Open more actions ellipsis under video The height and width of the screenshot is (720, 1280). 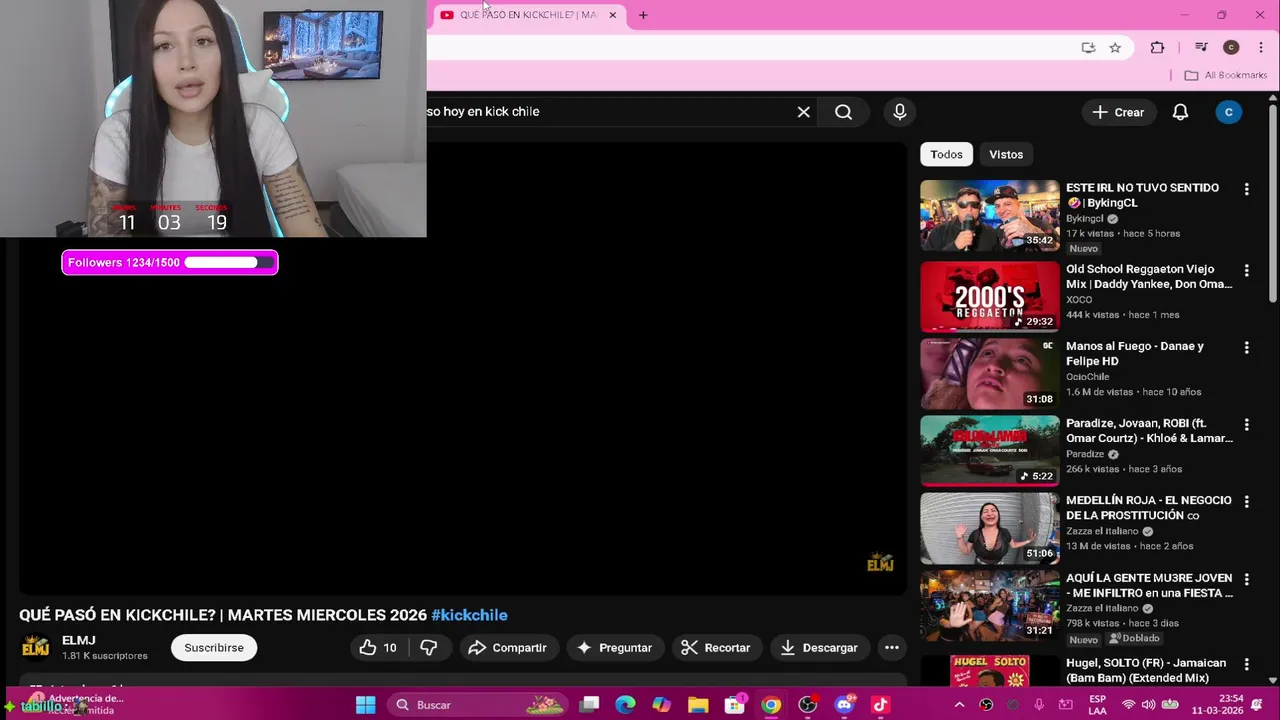tap(891, 648)
